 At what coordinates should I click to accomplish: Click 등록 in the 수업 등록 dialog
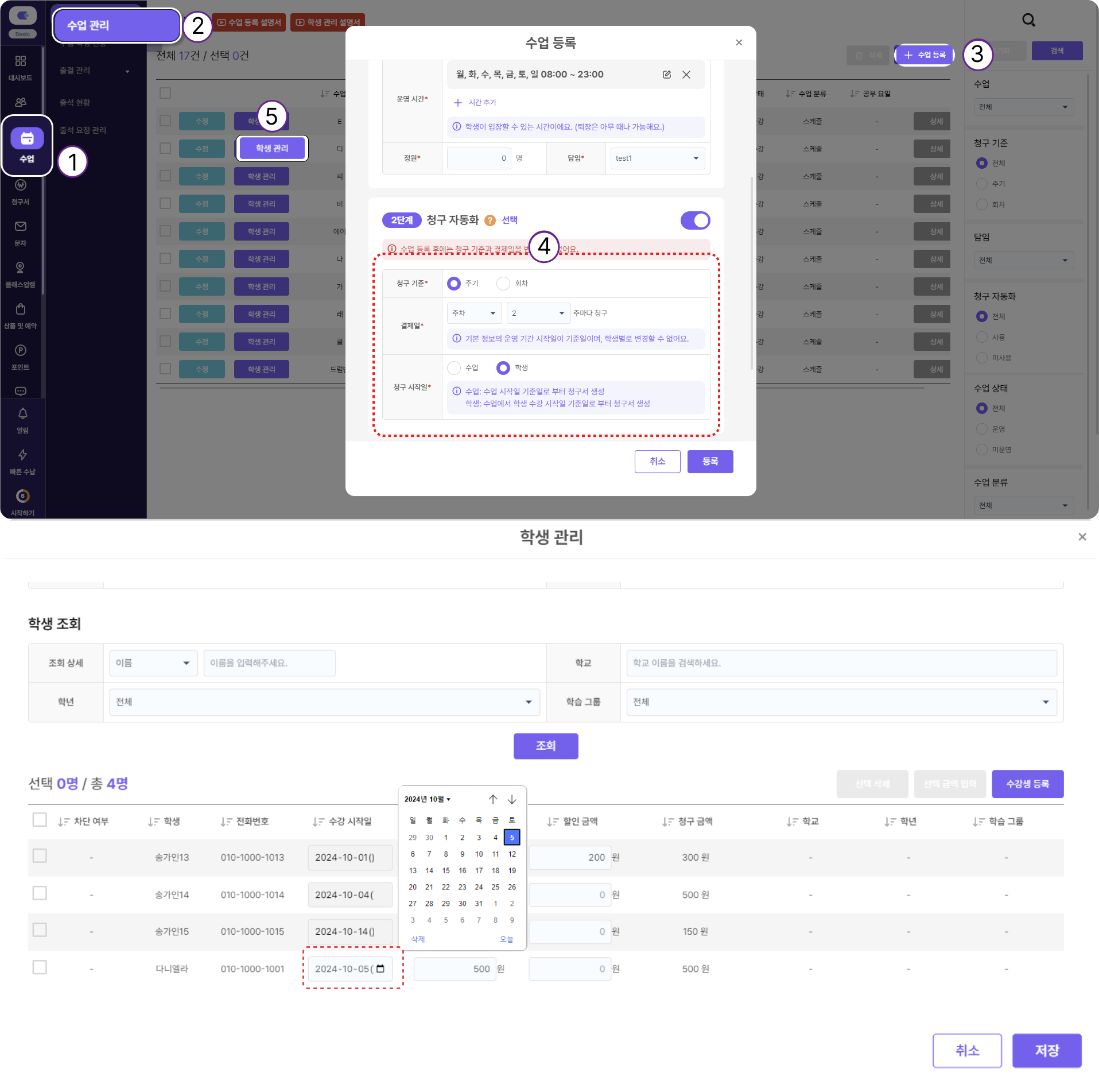(x=710, y=462)
